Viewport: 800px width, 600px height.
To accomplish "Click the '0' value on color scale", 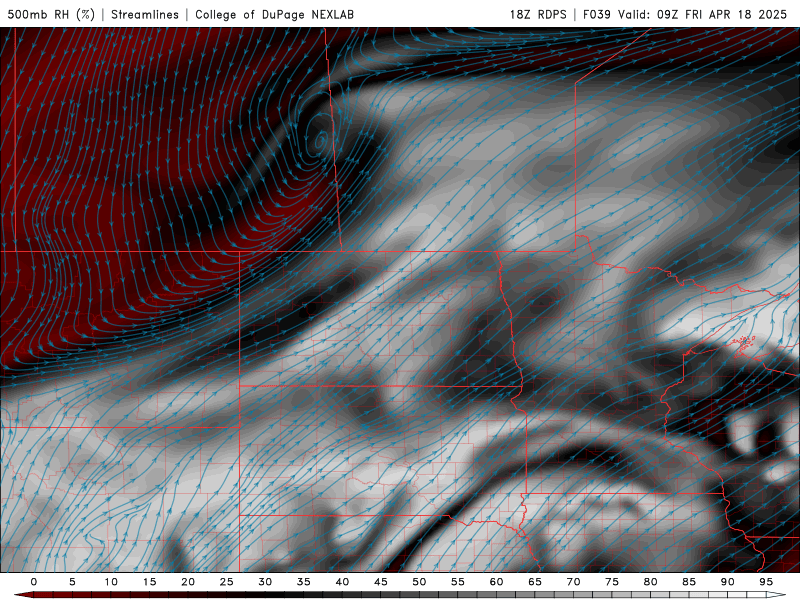I will pos(34,582).
